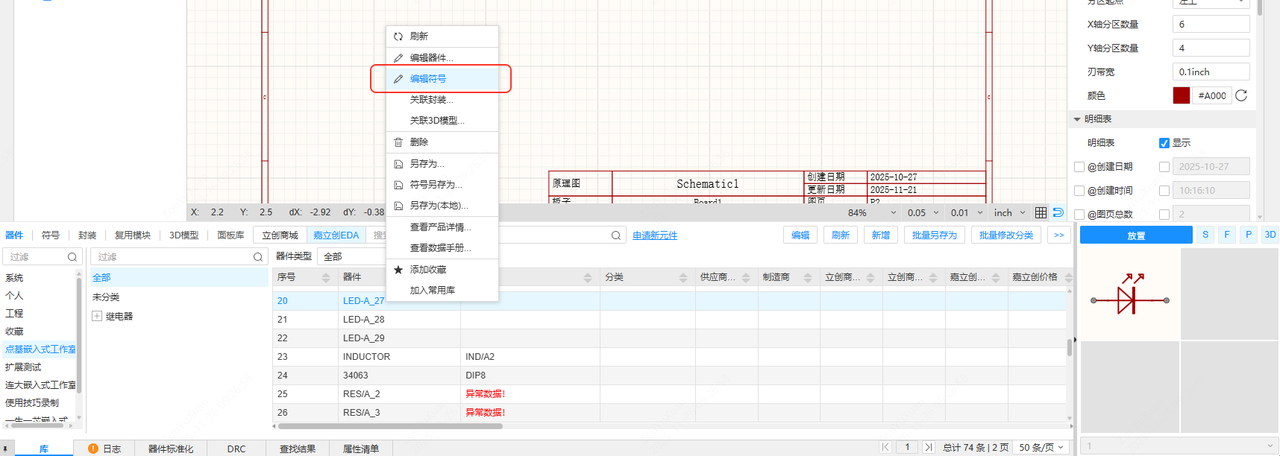The width and height of the screenshot is (1280, 456).
Task: Show the 3D model preview with the 3D button
Action: tap(1270, 235)
